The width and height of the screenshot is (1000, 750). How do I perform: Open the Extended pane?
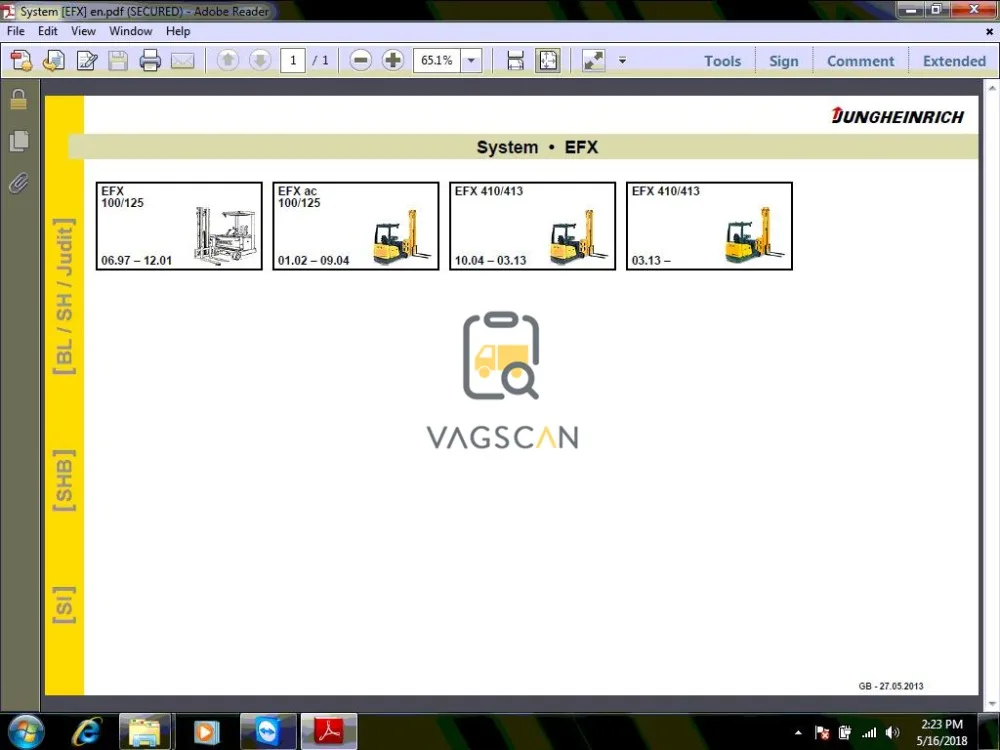tap(954, 61)
